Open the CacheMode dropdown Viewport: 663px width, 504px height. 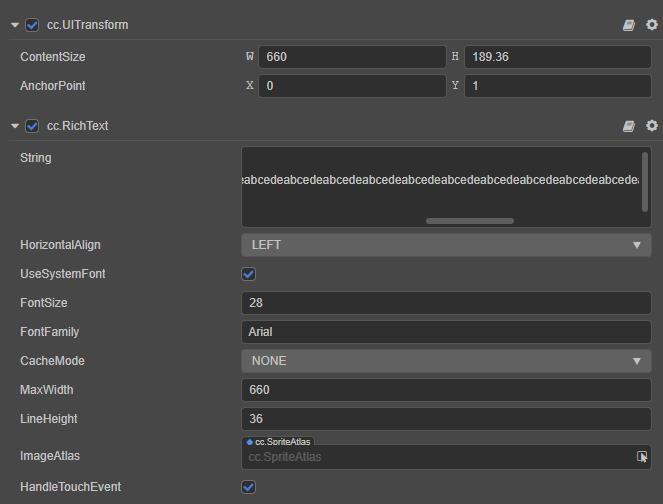tap(446, 361)
